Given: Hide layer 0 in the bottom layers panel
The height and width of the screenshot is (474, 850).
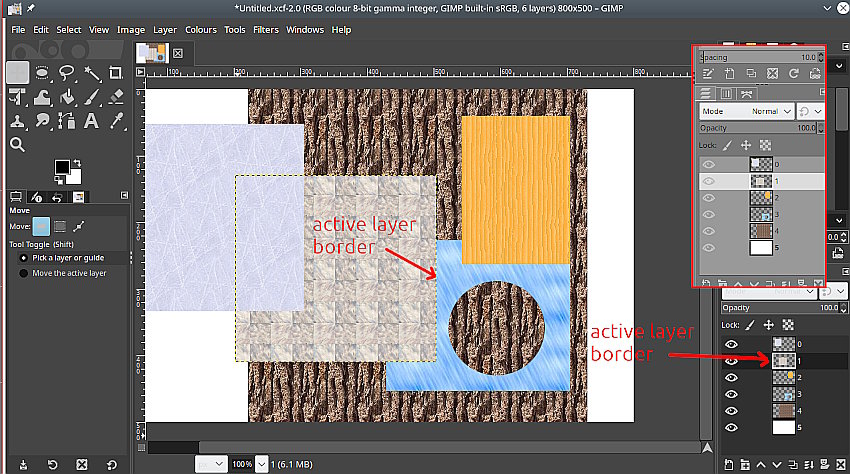Looking at the screenshot, I should [x=731, y=344].
